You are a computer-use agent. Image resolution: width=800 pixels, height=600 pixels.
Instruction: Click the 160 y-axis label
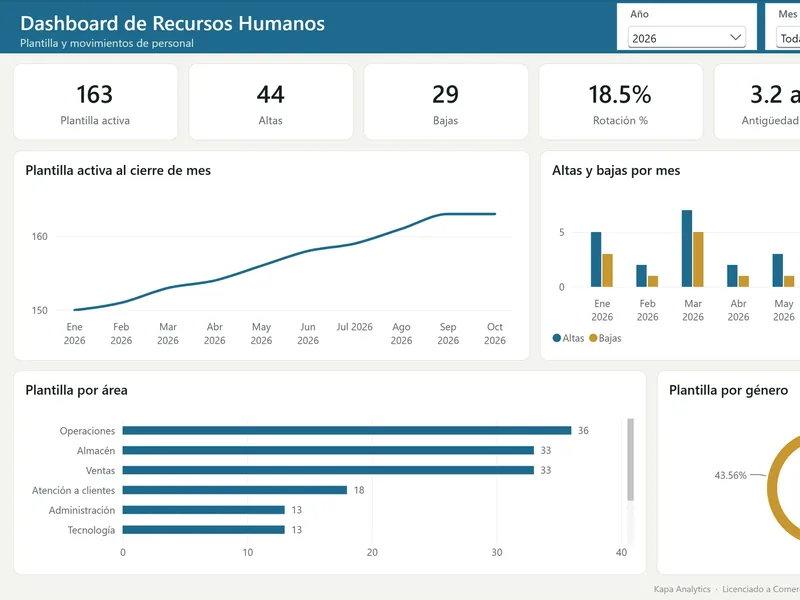click(x=39, y=237)
